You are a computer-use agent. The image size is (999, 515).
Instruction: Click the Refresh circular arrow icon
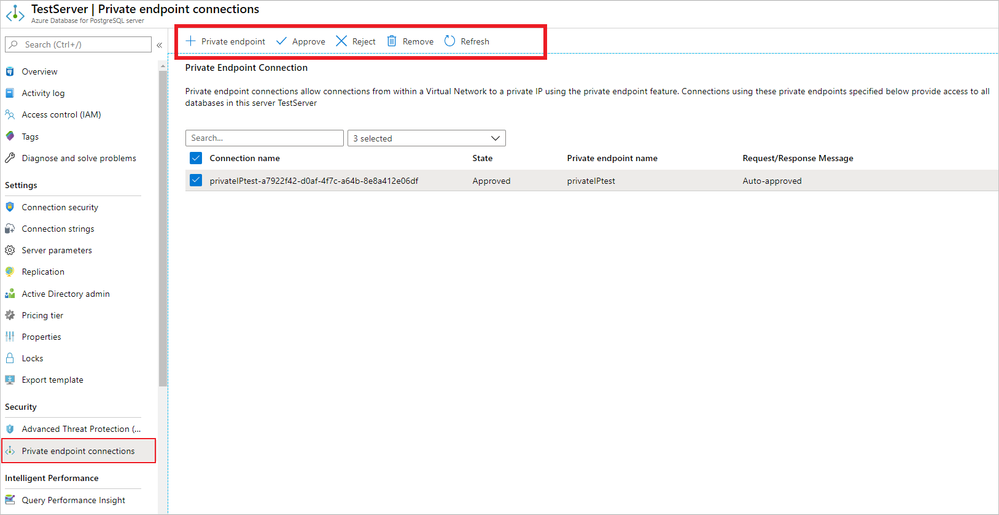(450, 41)
